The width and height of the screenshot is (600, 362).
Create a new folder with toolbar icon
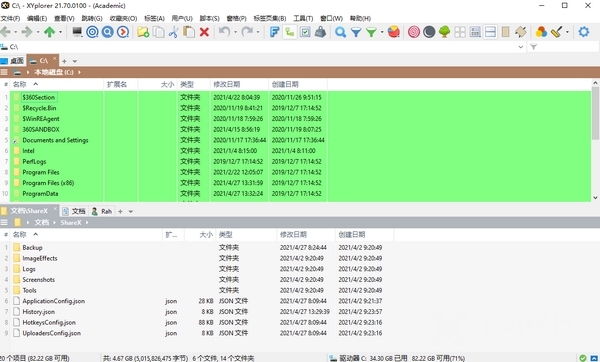coord(143,32)
